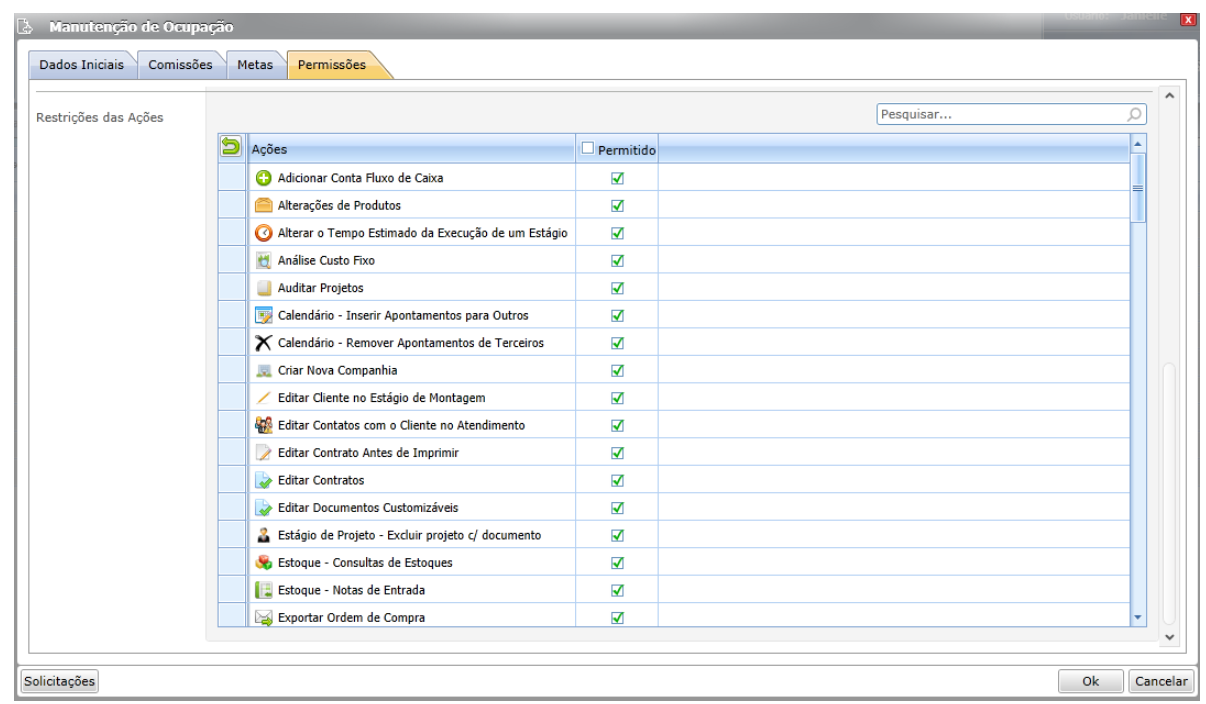1206x704 pixels.
Task: Click the Auditar Projetos icon
Action: tap(262, 288)
